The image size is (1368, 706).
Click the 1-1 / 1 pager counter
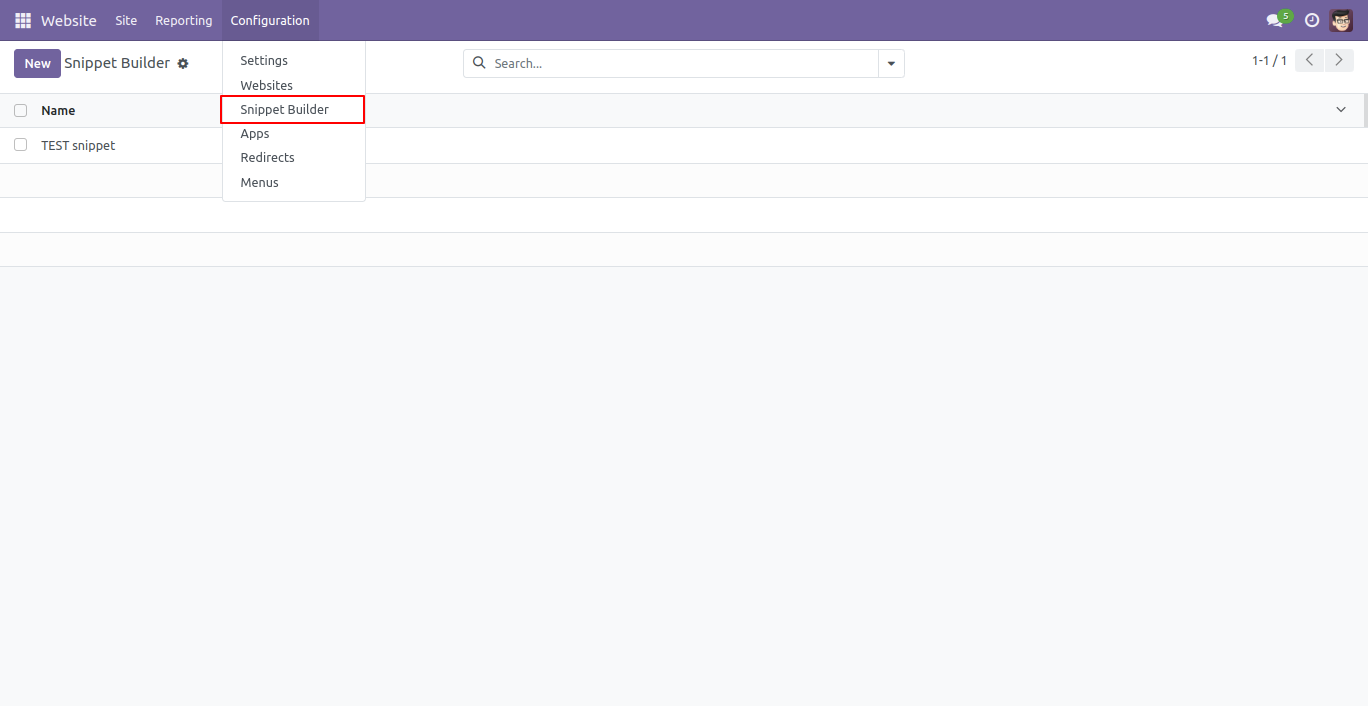(x=1269, y=61)
